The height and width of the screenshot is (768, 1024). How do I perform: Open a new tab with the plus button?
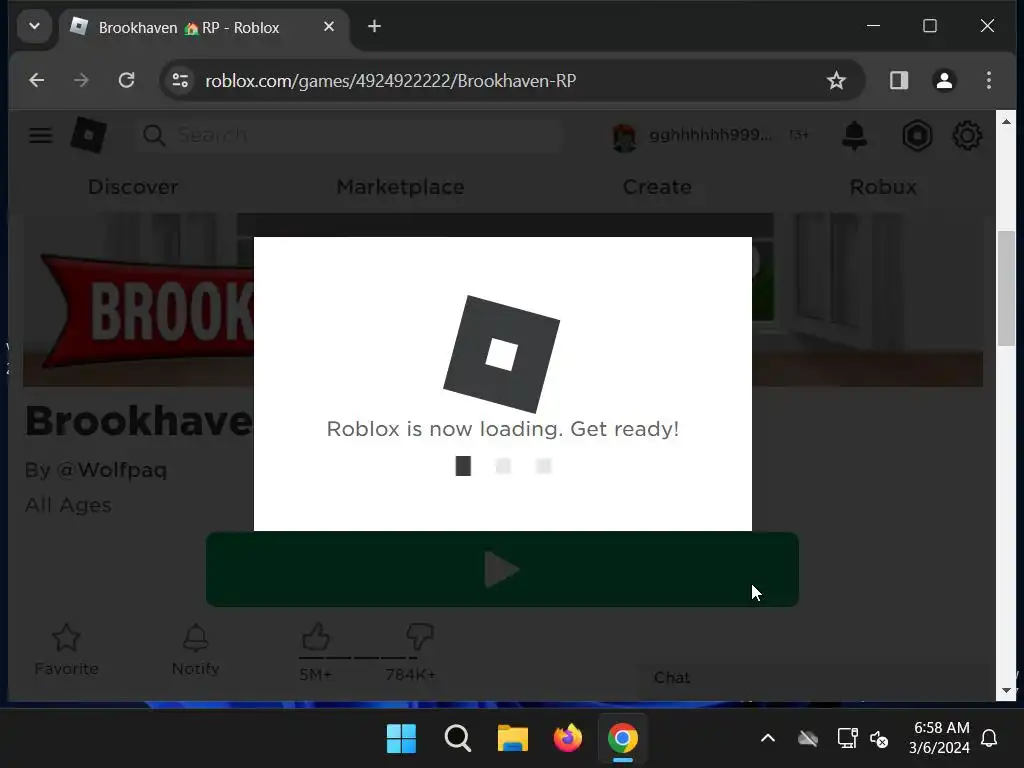(x=374, y=26)
